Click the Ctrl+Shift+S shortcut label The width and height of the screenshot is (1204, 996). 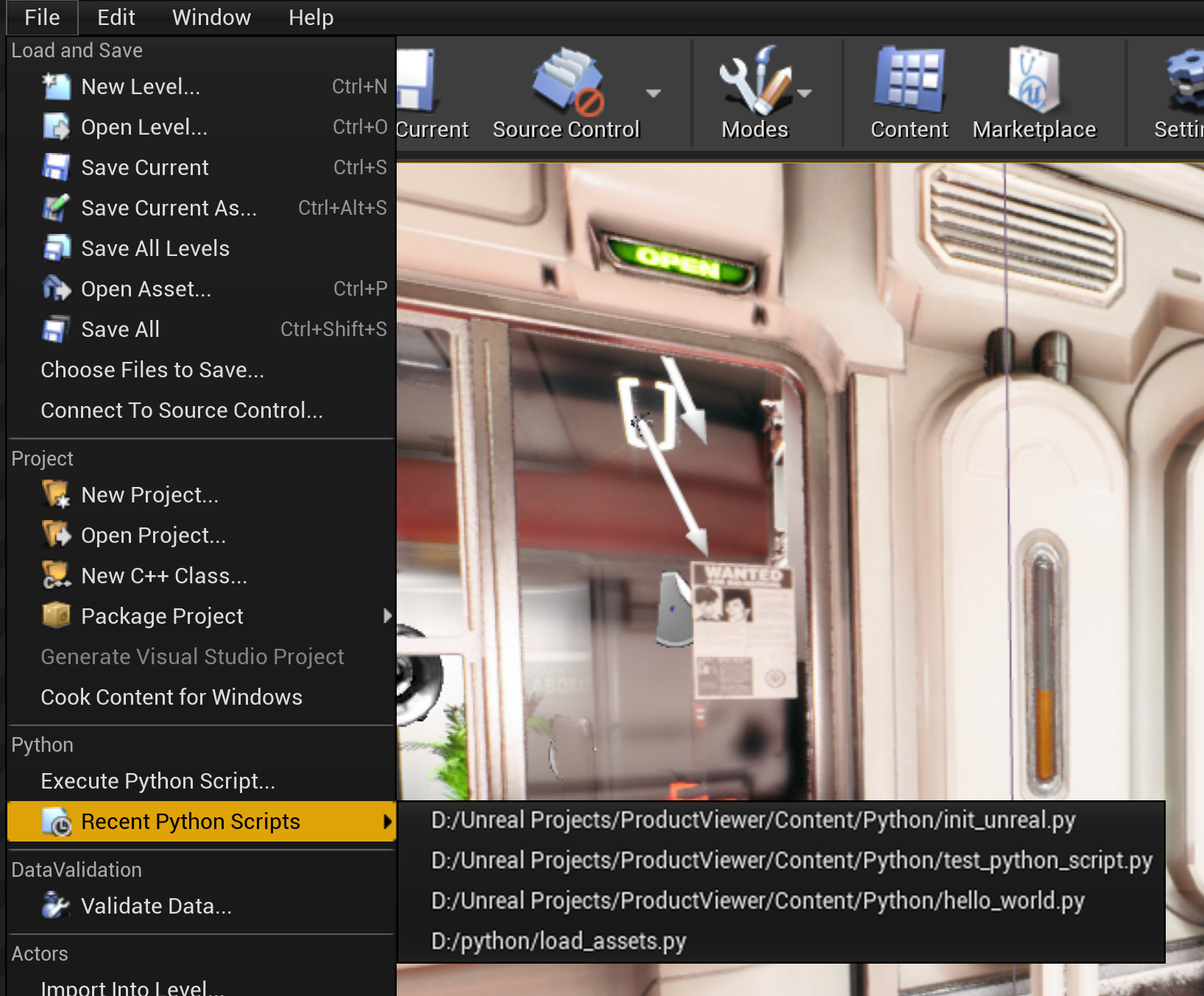[x=333, y=330]
